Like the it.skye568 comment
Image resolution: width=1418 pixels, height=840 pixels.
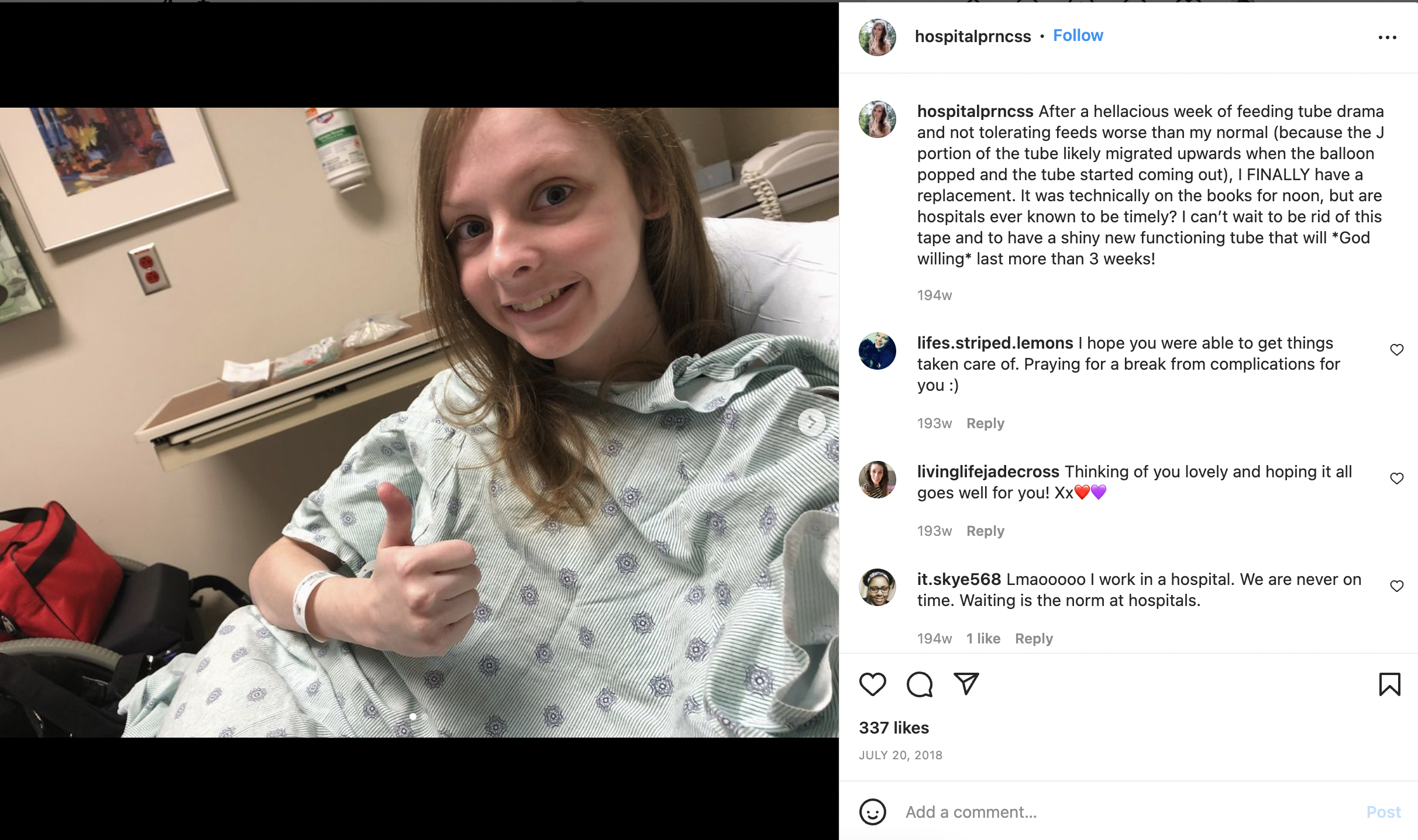(1396, 586)
